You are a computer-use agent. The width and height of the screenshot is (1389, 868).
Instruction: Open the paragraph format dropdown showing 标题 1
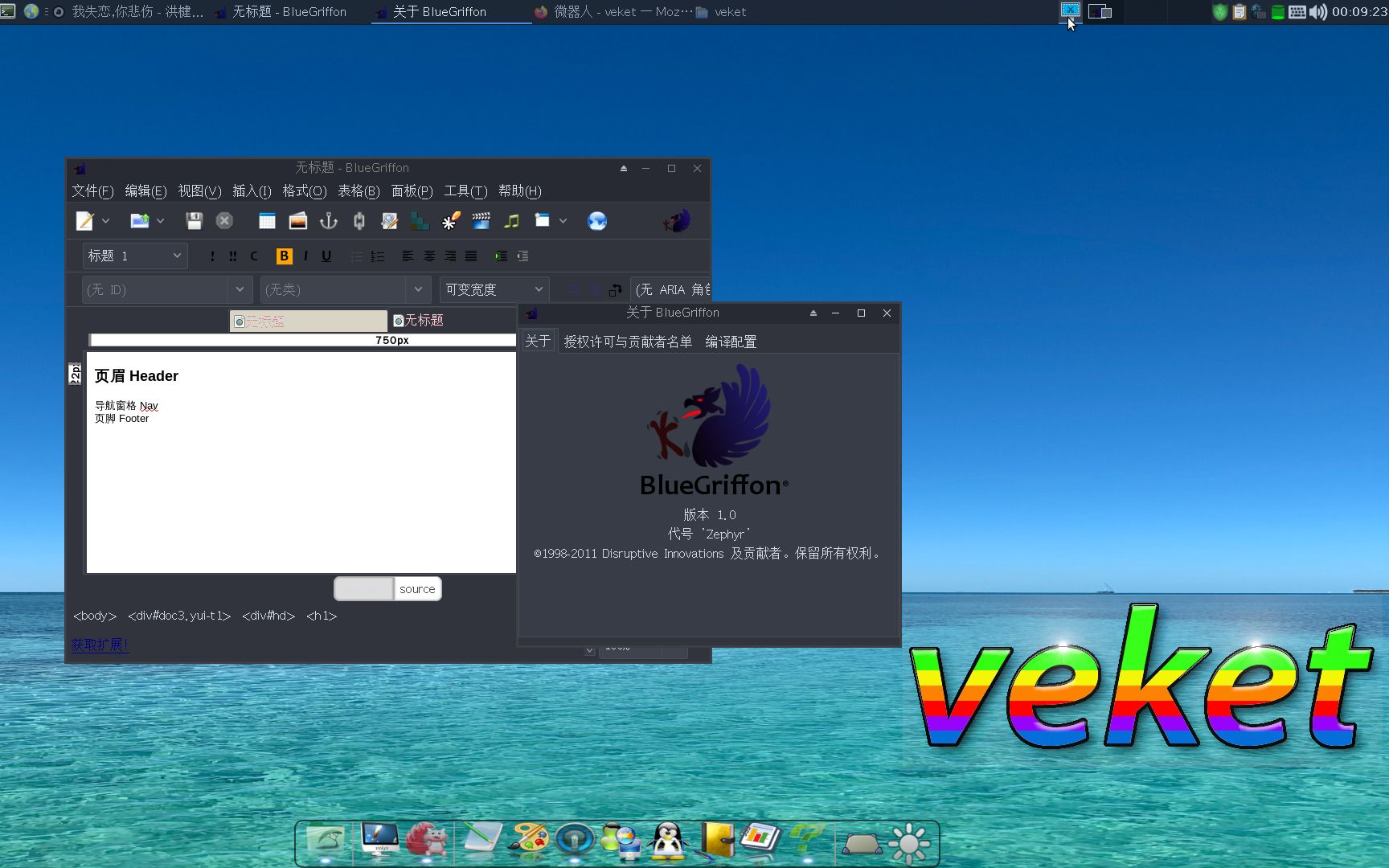click(135, 256)
